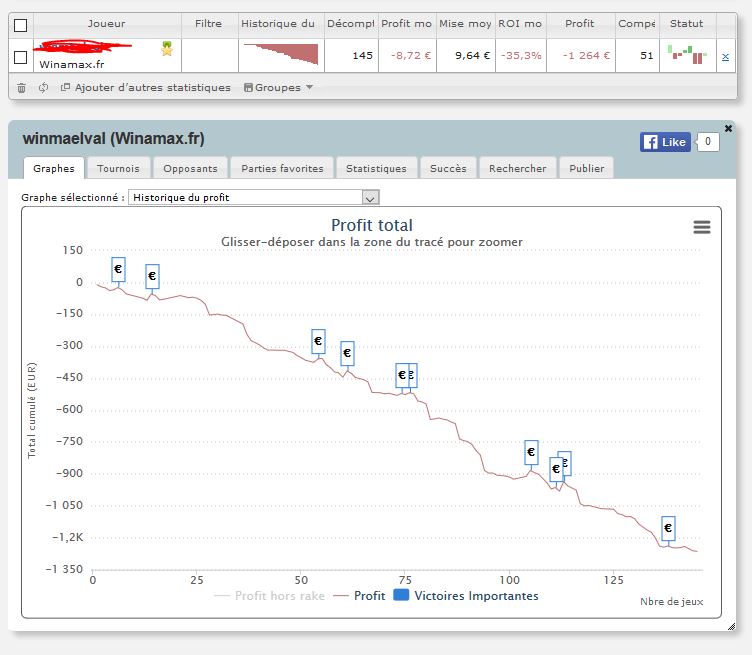Click euro marker near game 54
The width and height of the screenshot is (752, 655).
(318, 341)
